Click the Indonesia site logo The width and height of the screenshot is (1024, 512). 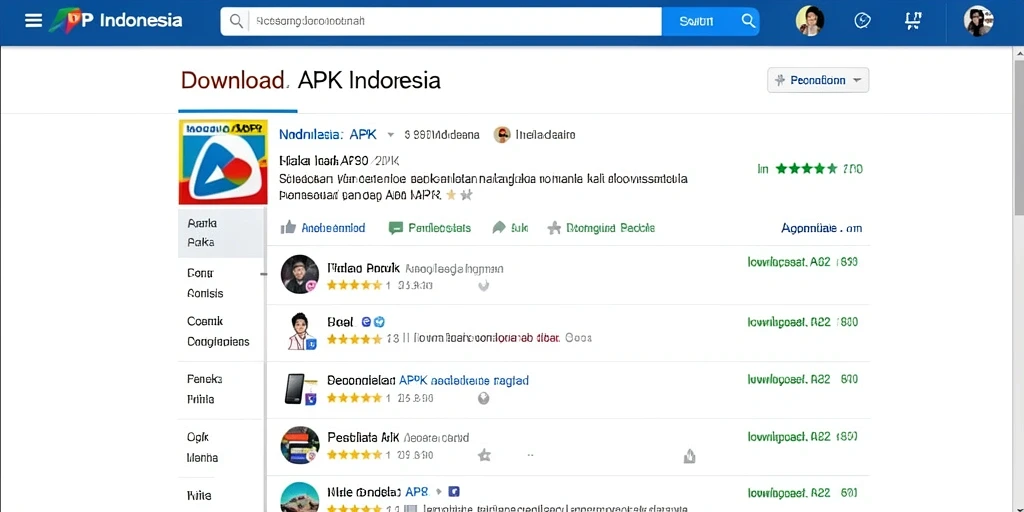point(116,20)
